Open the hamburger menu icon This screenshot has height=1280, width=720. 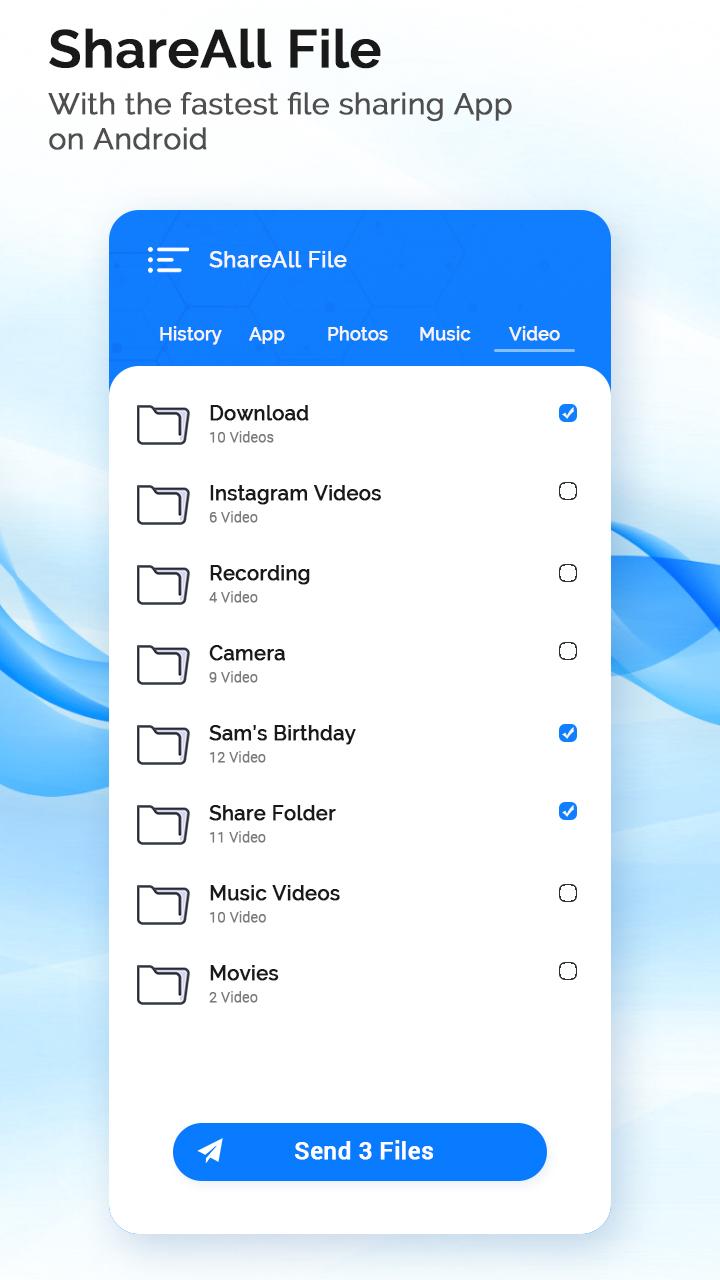coord(168,260)
